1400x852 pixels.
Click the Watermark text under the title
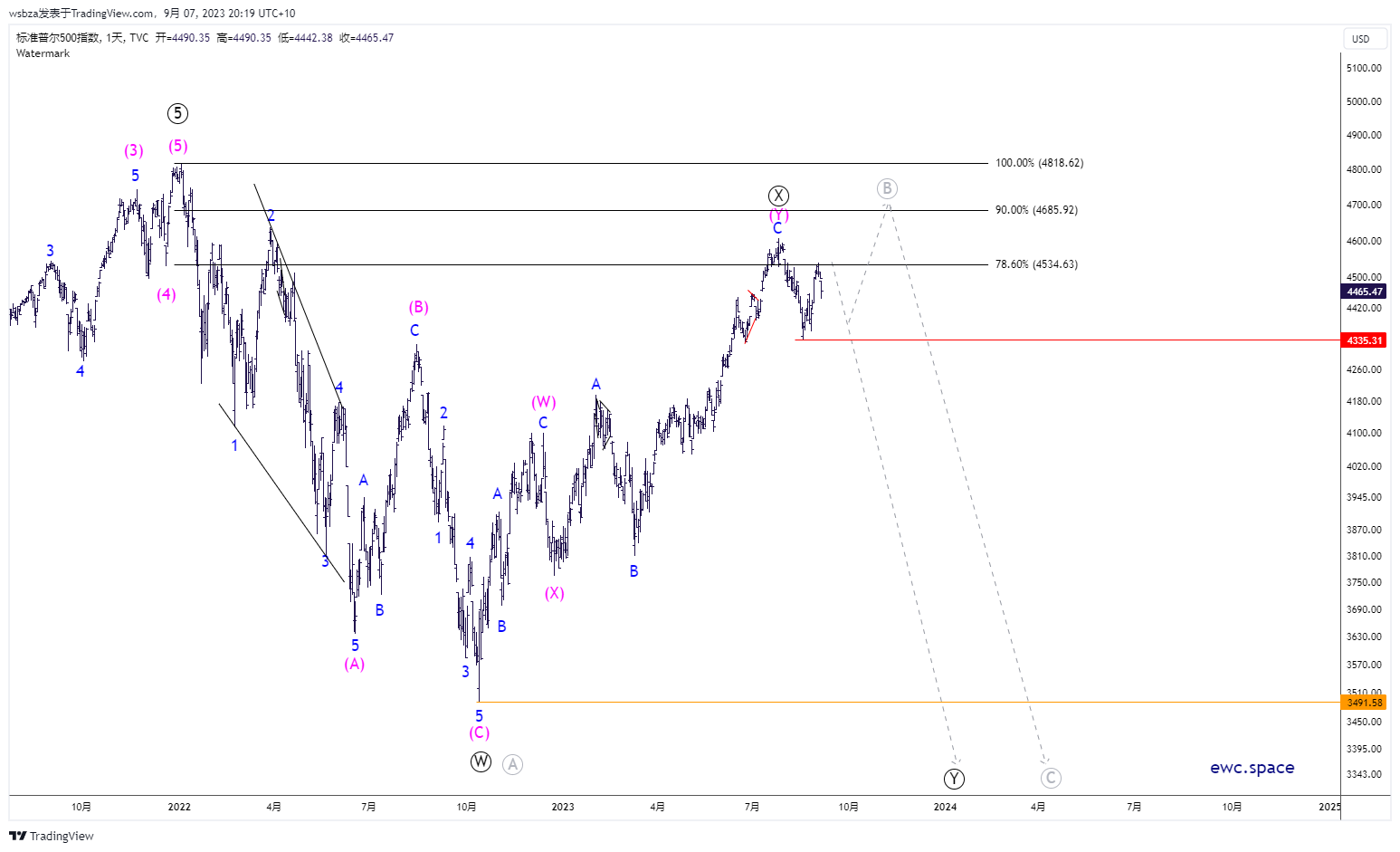pyautogui.click(x=43, y=53)
